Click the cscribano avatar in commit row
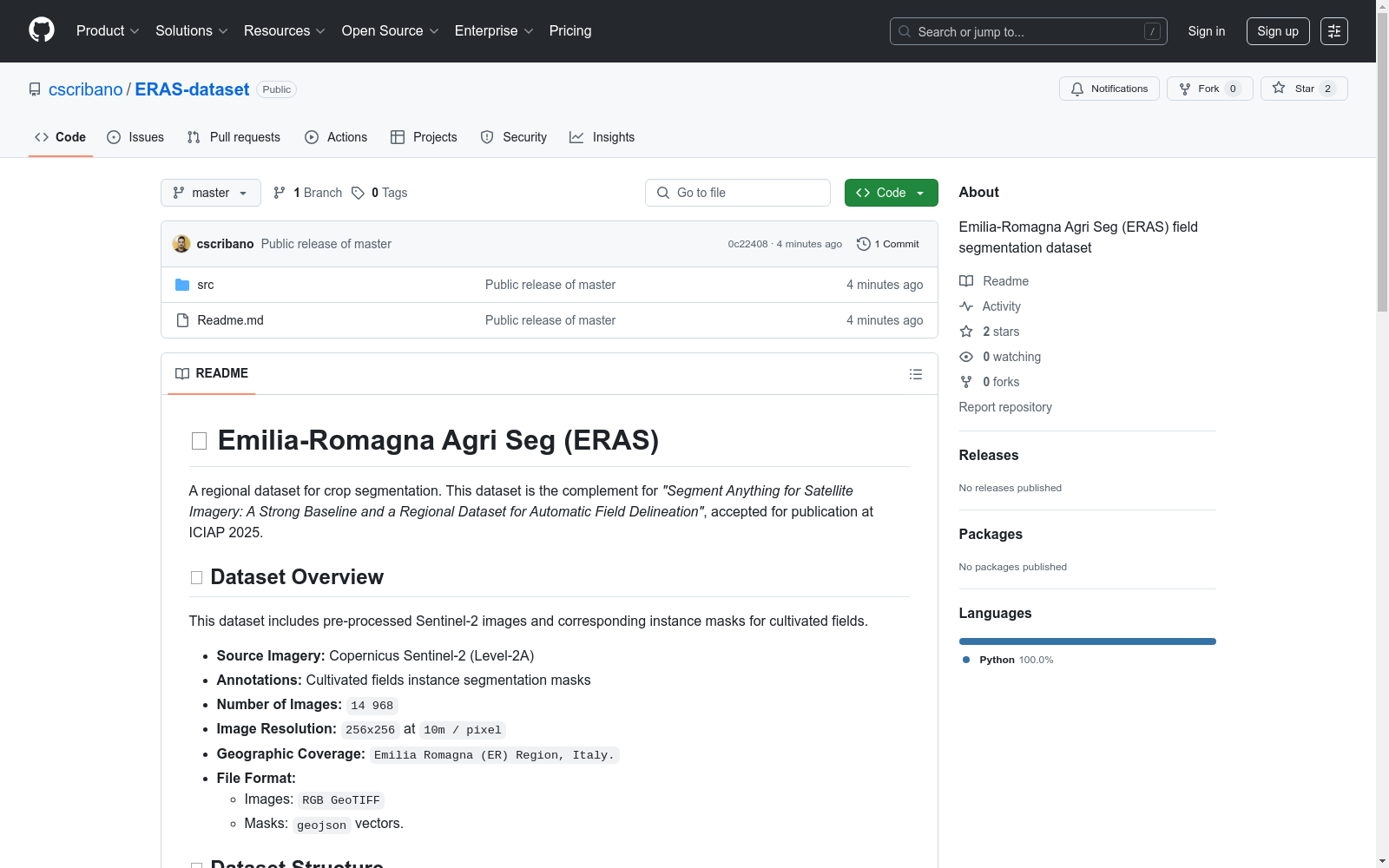Screen dimensions: 1389x868 pos(181,244)
